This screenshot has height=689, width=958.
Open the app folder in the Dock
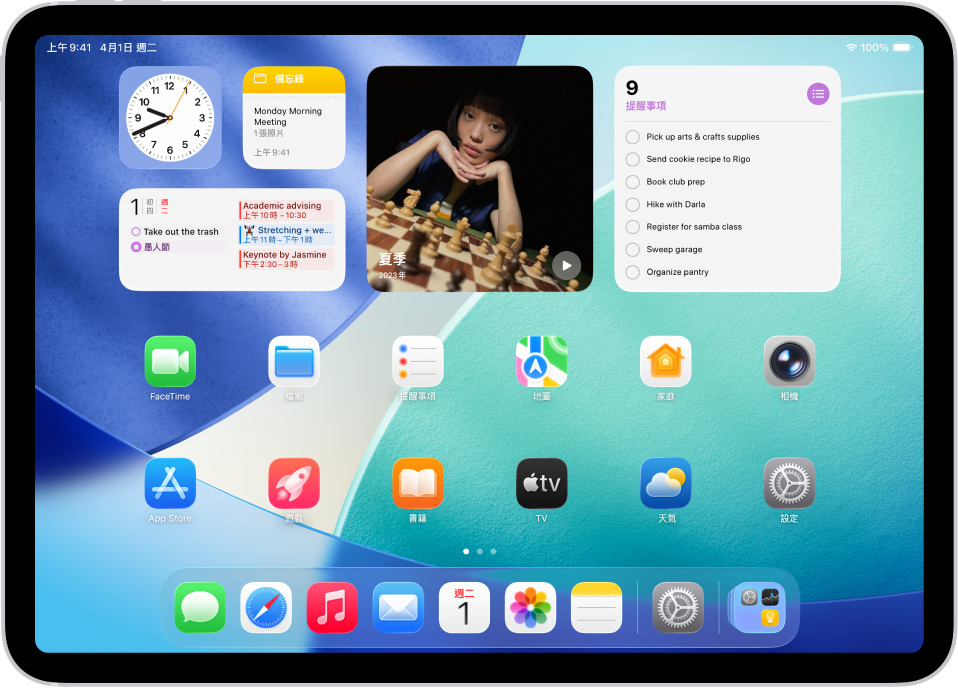[757, 607]
